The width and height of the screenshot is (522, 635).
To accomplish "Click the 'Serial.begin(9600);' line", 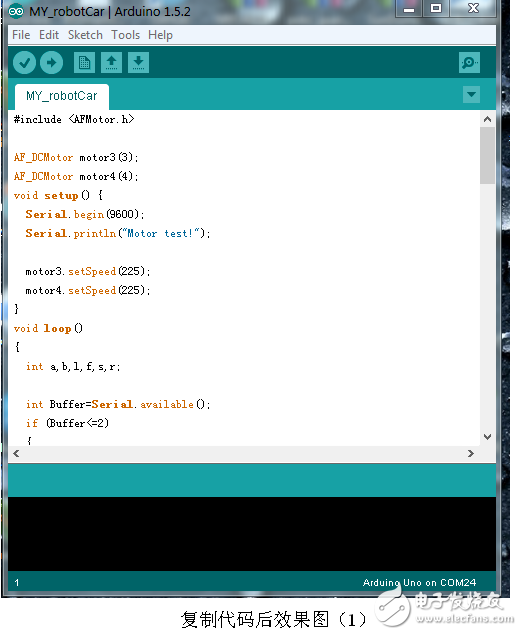I will (85, 214).
